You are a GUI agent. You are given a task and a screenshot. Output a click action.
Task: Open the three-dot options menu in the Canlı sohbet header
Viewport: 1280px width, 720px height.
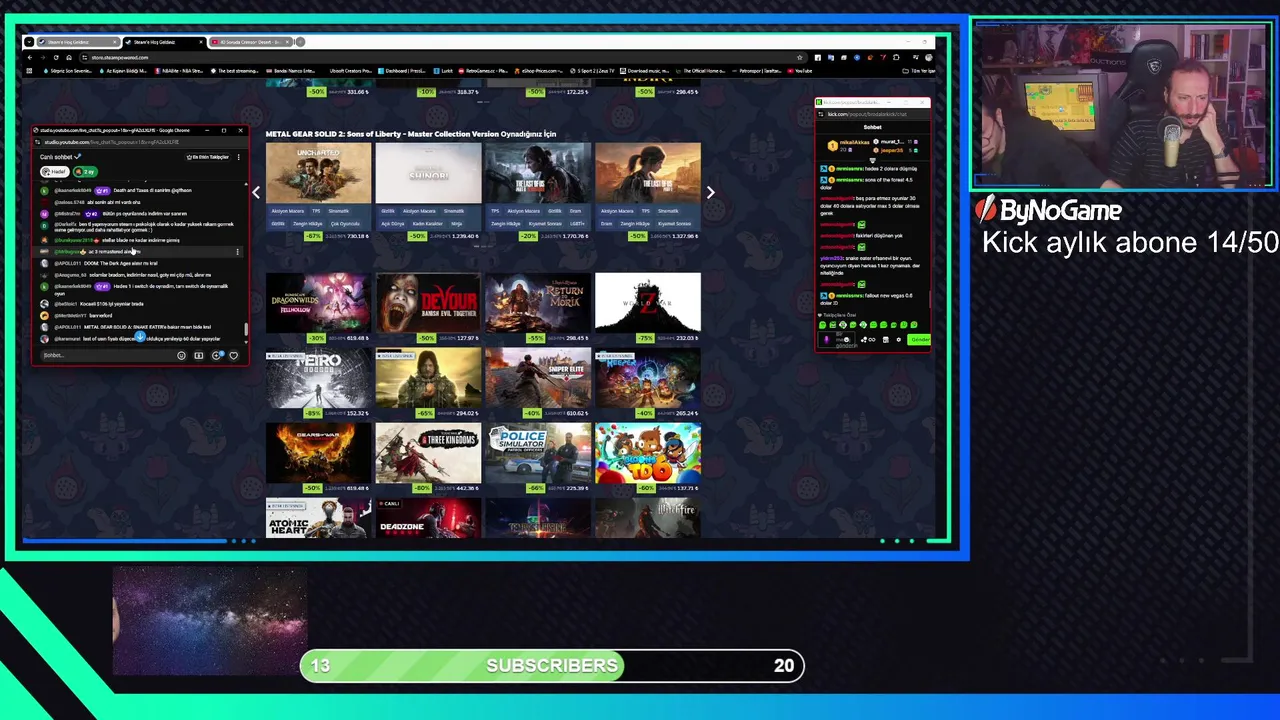pos(238,157)
